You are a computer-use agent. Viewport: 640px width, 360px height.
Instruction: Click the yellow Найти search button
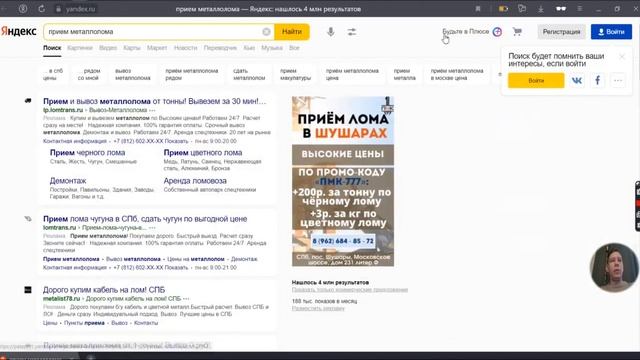tap(292, 32)
